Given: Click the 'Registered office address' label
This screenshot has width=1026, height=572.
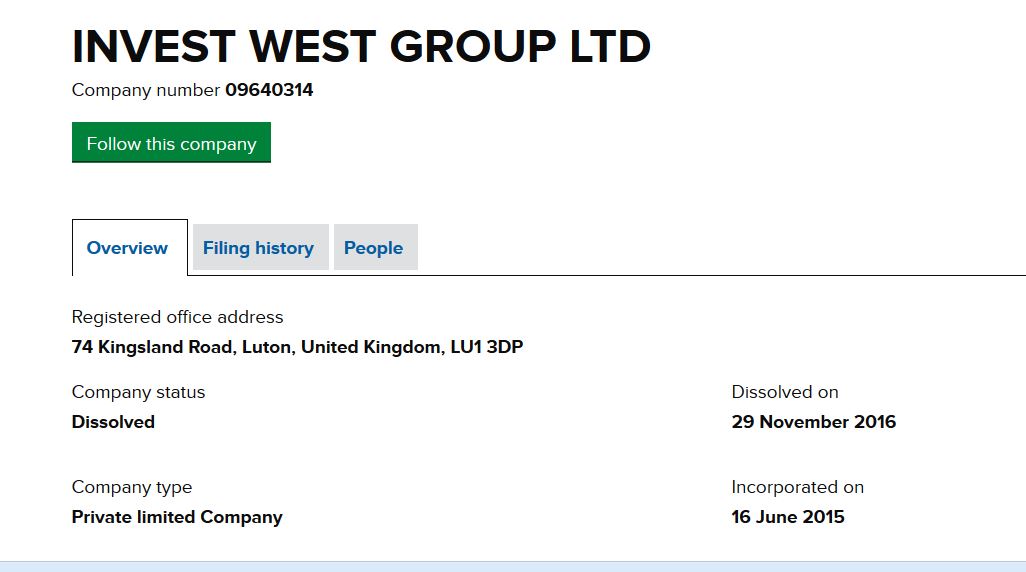Looking at the screenshot, I should tap(177, 317).
